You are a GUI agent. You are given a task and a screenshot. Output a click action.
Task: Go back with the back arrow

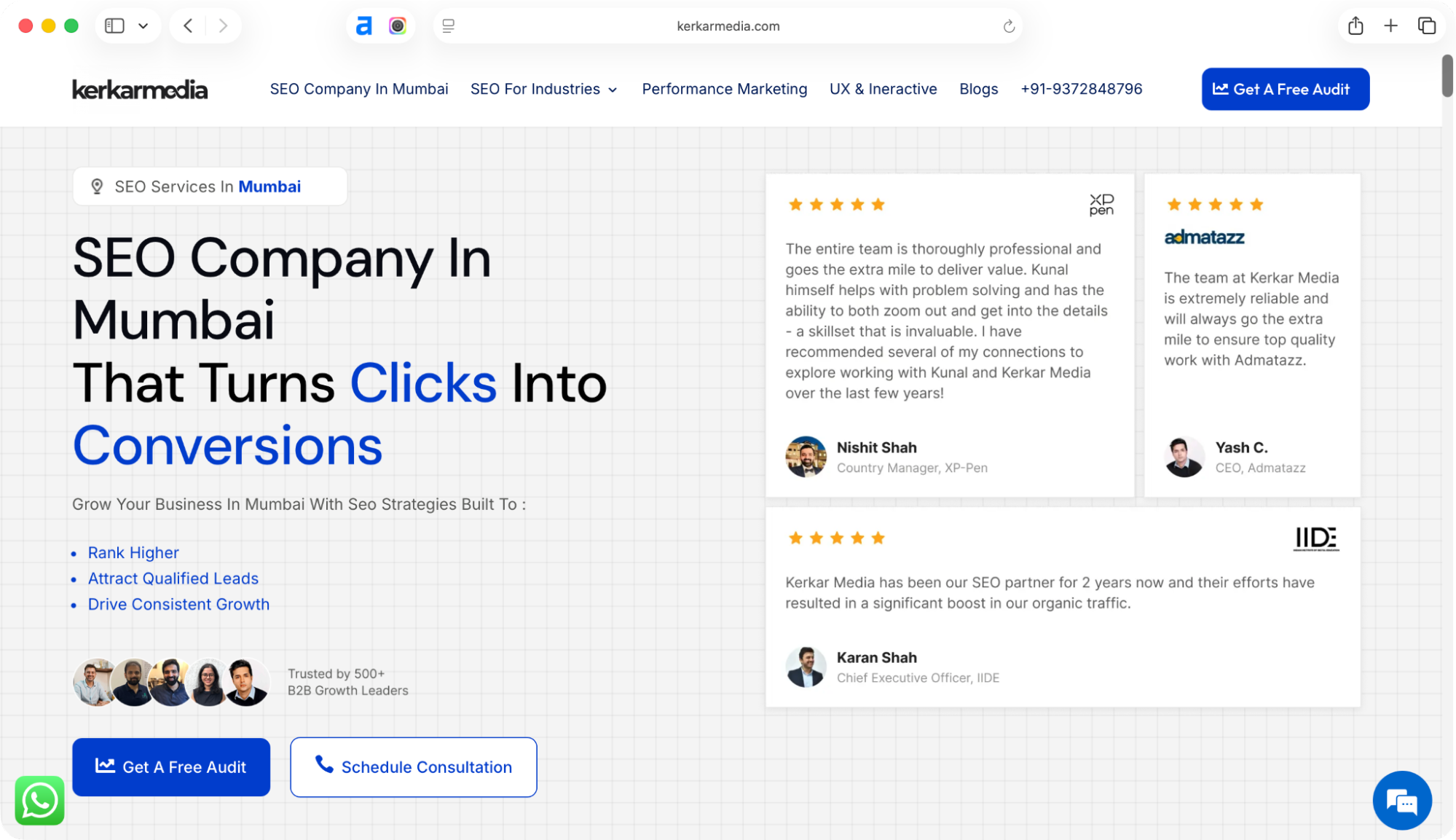click(x=188, y=26)
